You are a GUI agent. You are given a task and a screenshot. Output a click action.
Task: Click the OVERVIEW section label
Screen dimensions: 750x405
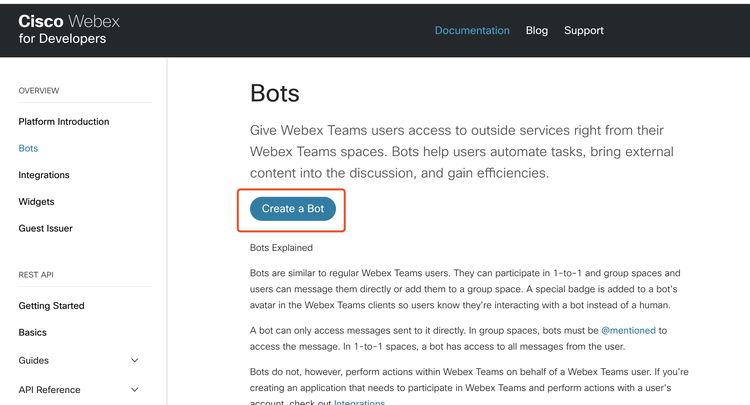click(x=39, y=91)
